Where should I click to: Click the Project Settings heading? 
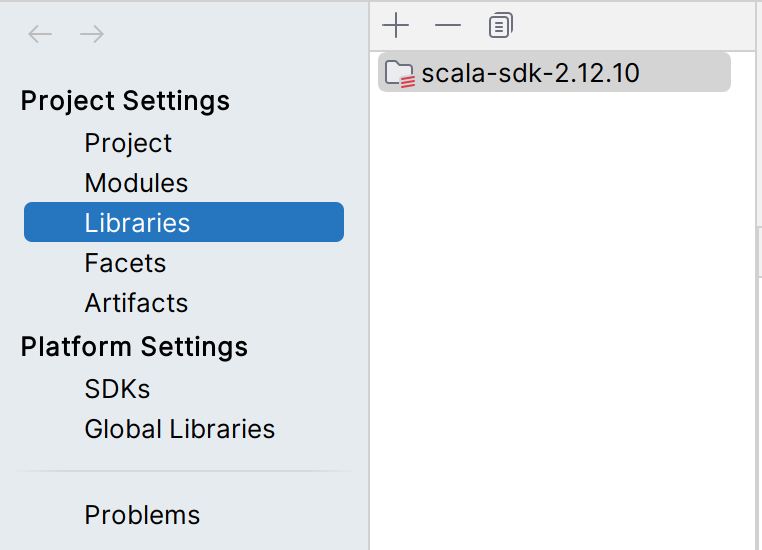pyautogui.click(x=125, y=101)
